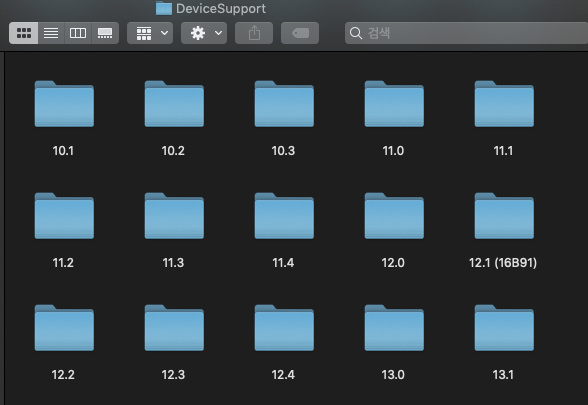
Task: Click the folder name label 12.3
Action: [173, 375]
